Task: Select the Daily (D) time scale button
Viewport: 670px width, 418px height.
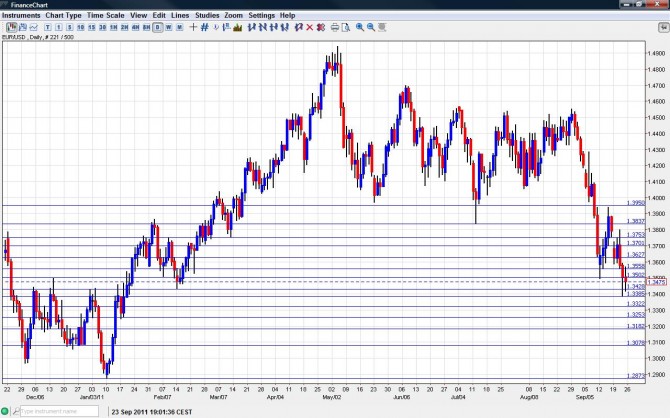Action: tap(158, 27)
